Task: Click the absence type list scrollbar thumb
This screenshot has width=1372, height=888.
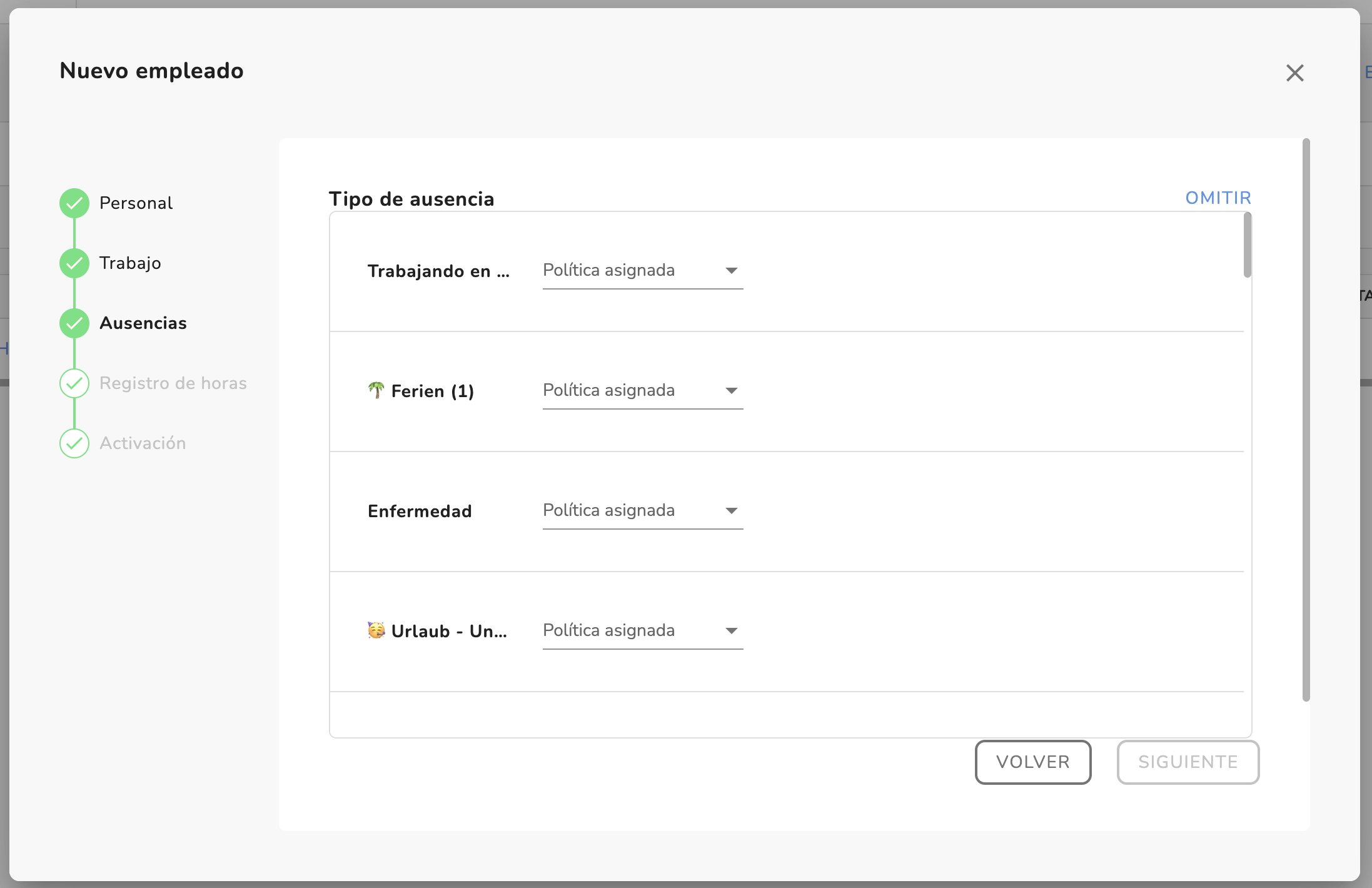Action: (1247, 245)
